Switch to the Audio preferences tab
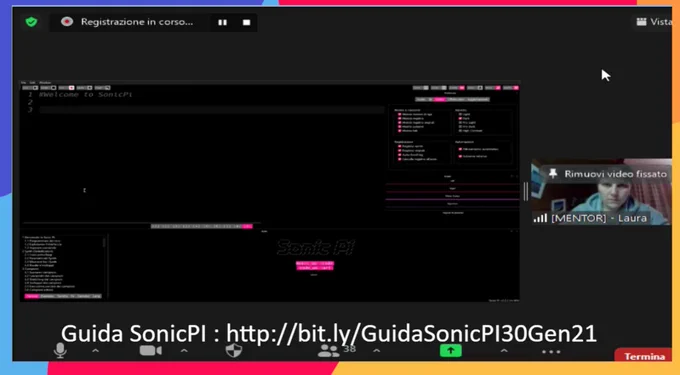680x375 pixels. tap(421, 99)
